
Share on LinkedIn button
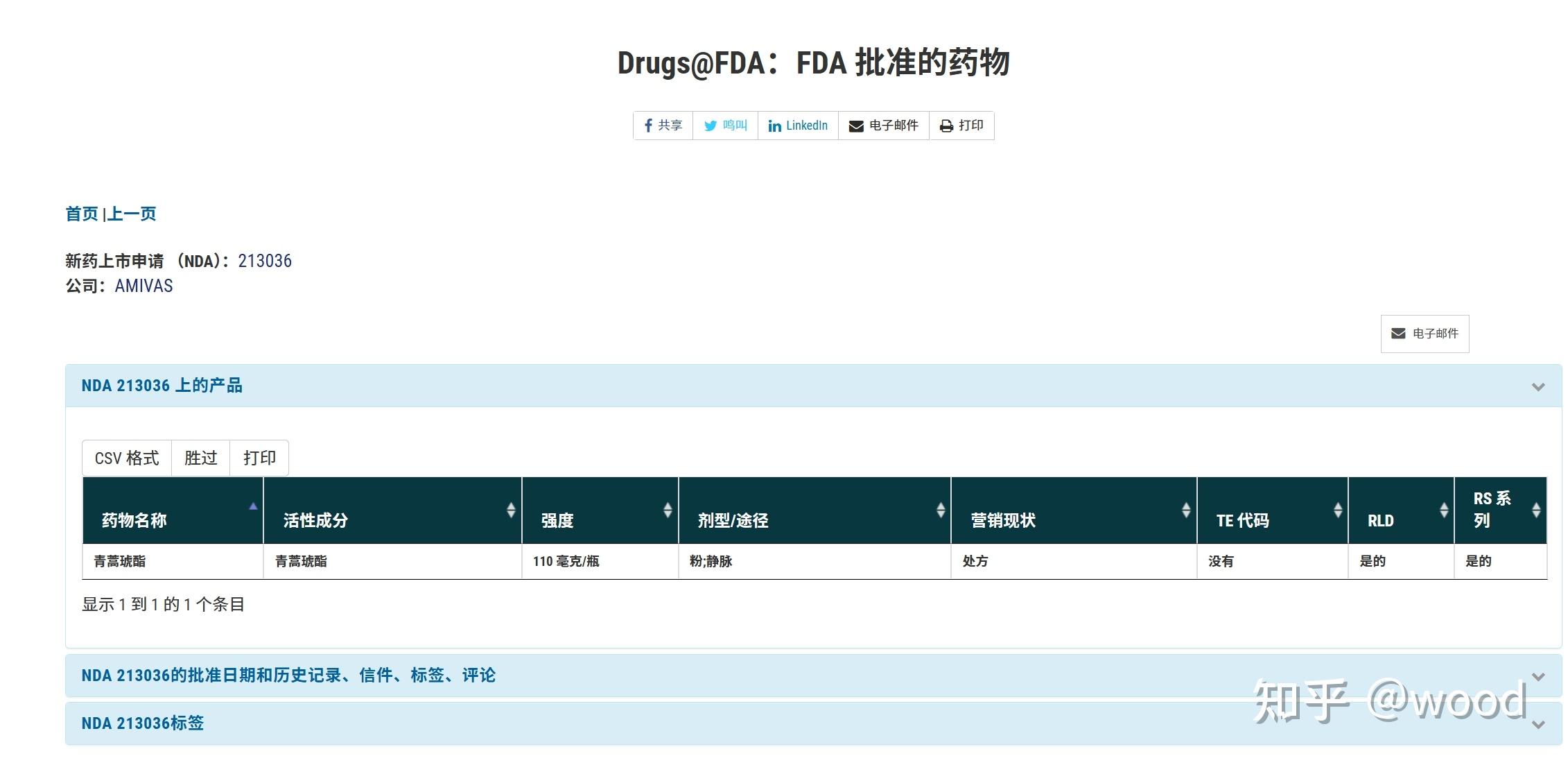798,126
